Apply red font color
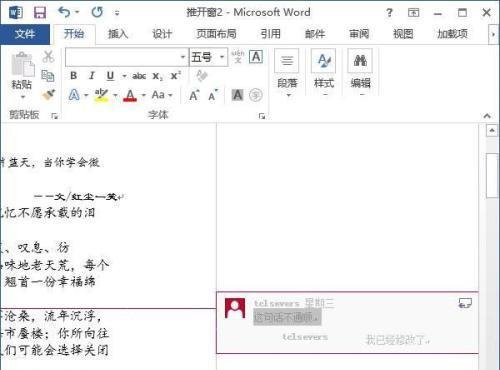 tap(130, 95)
